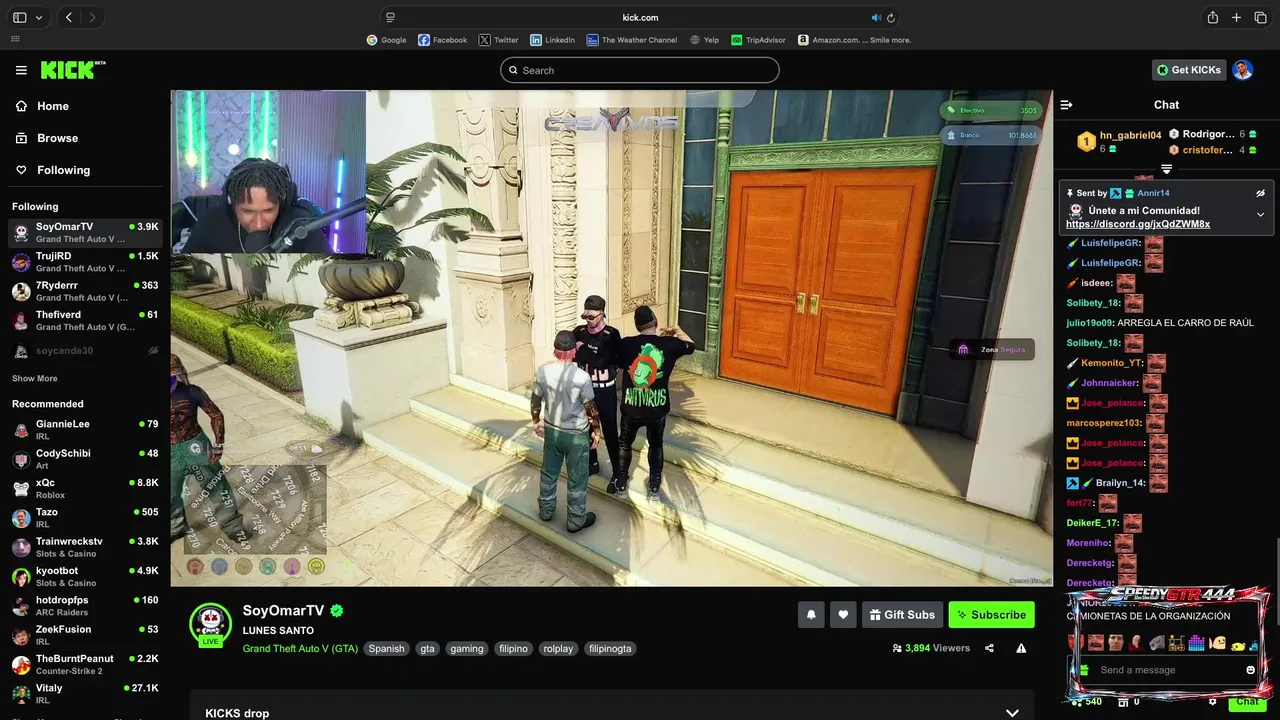This screenshot has height=720, width=1280.
Task: Click the green gift icon in message box
Action: click(x=1083, y=670)
